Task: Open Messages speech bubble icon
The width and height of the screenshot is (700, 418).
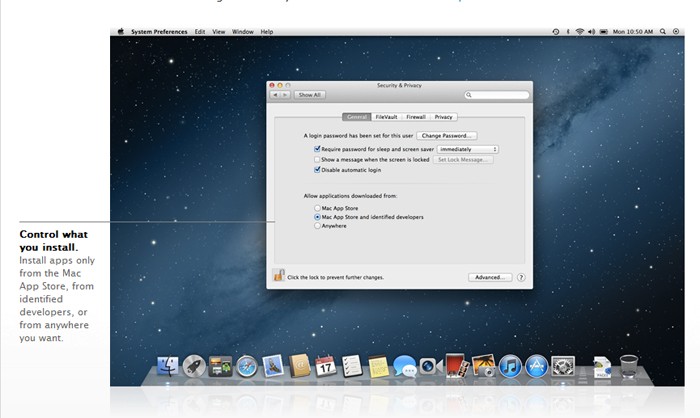Action: 404,367
